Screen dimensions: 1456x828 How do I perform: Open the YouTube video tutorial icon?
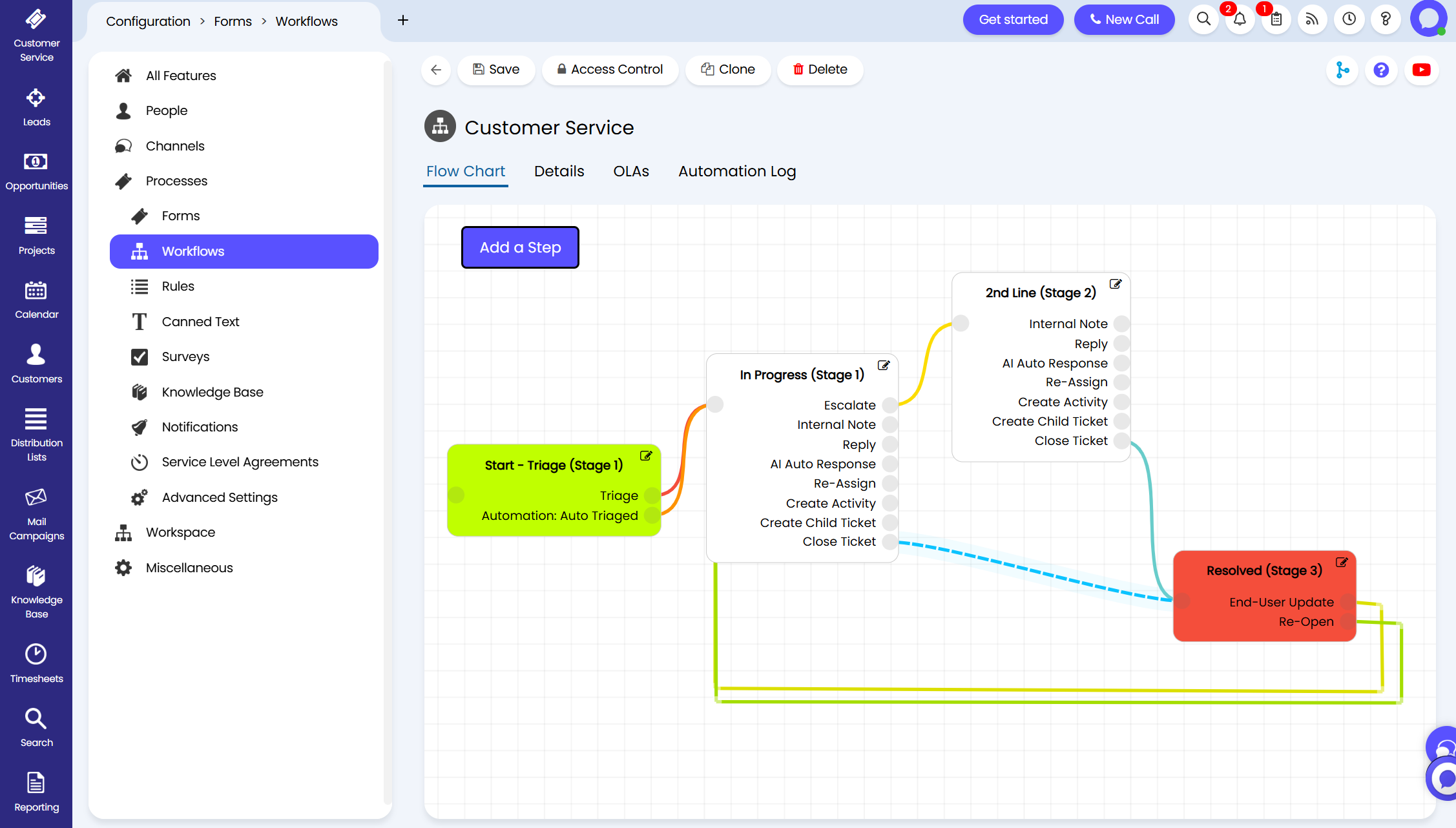click(x=1421, y=70)
